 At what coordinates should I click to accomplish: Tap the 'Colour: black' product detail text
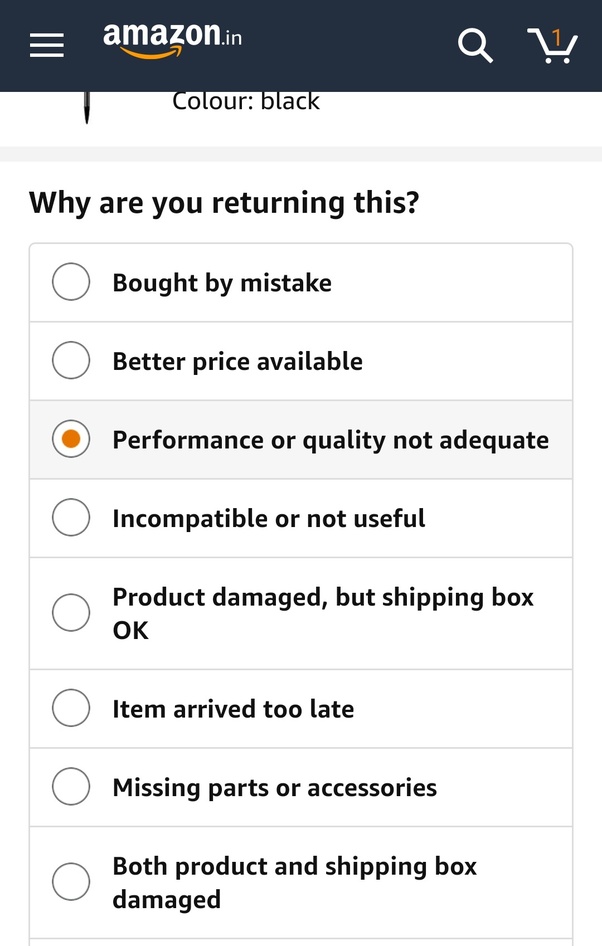click(246, 100)
